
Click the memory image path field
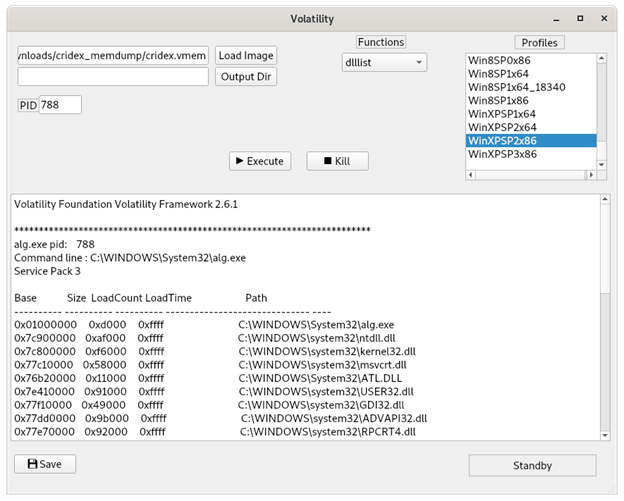(113, 55)
